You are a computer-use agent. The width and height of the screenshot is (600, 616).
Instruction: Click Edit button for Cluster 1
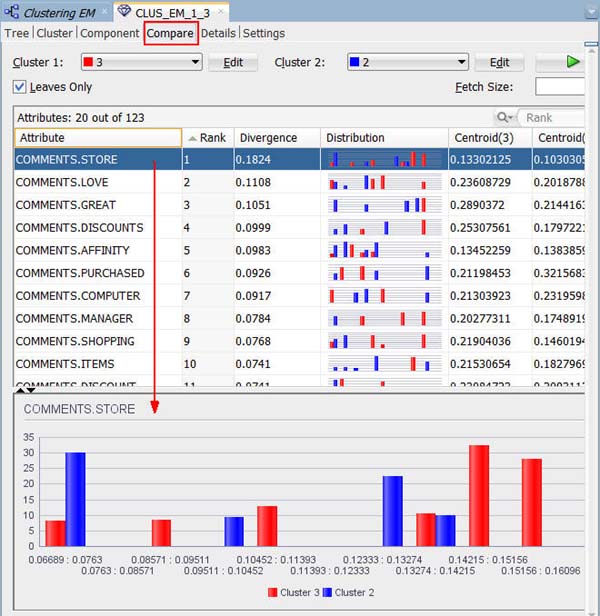click(x=233, y=62)
